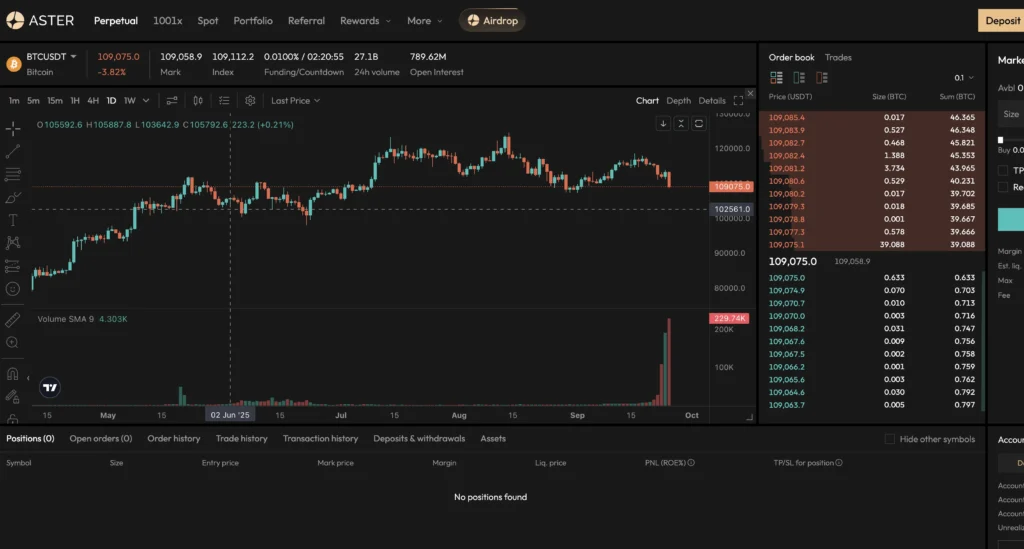Image resolution: width=1024 pixels, height=549 pixels.
Task: Select the text annotation tool
Action: coord(12,220)
